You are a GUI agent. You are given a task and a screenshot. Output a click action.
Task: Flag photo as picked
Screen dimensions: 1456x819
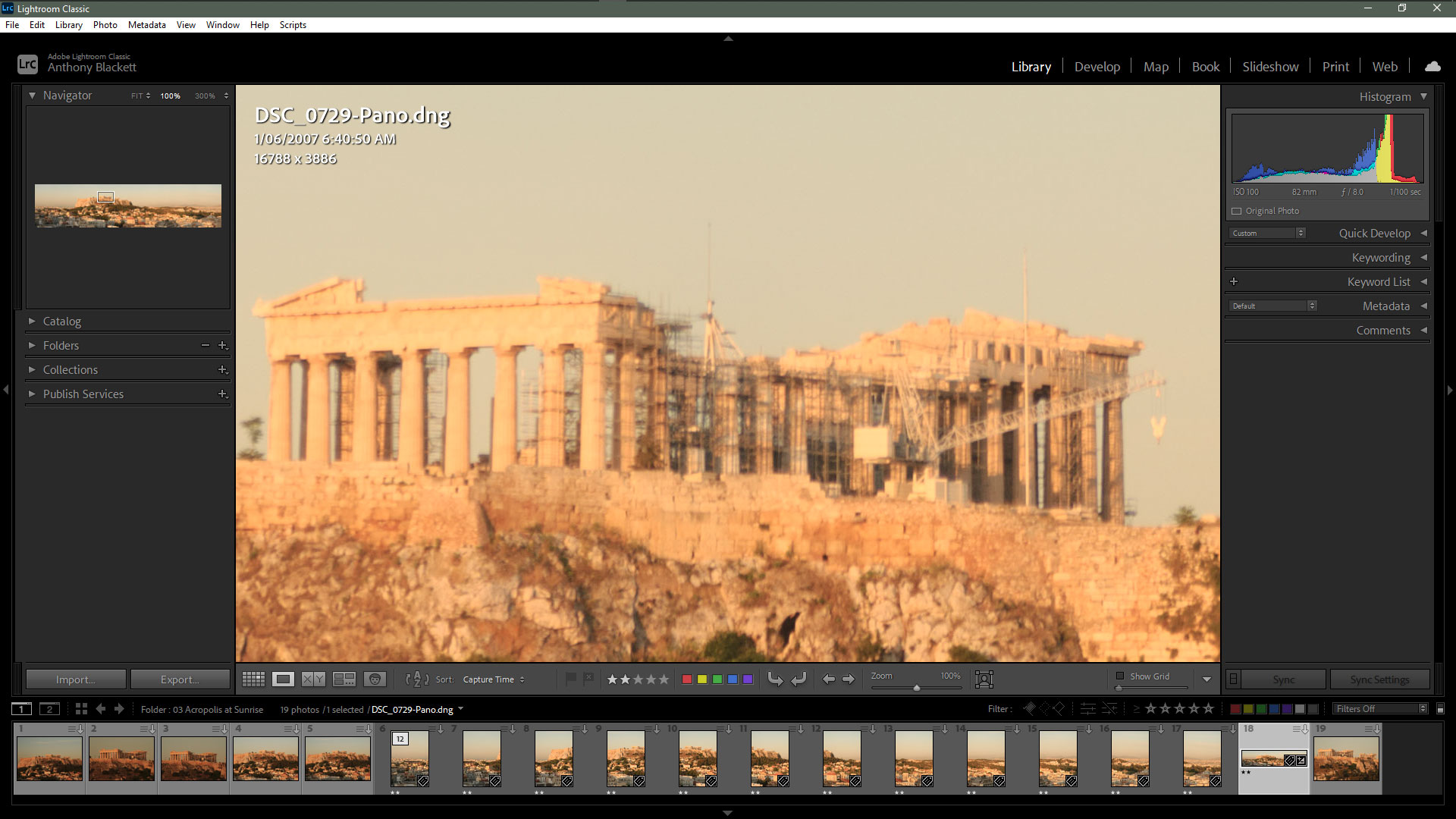coord(570,679)
